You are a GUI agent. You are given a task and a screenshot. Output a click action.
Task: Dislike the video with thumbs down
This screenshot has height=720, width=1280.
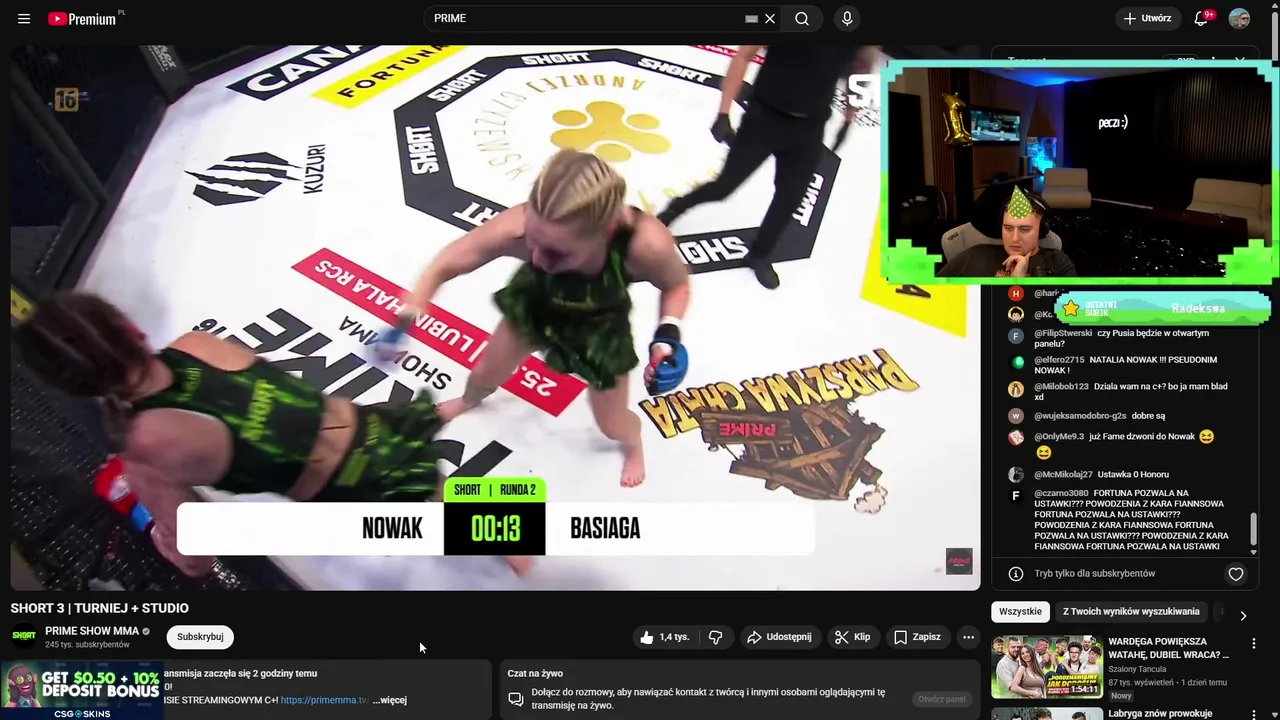click(x=716, y=637)
